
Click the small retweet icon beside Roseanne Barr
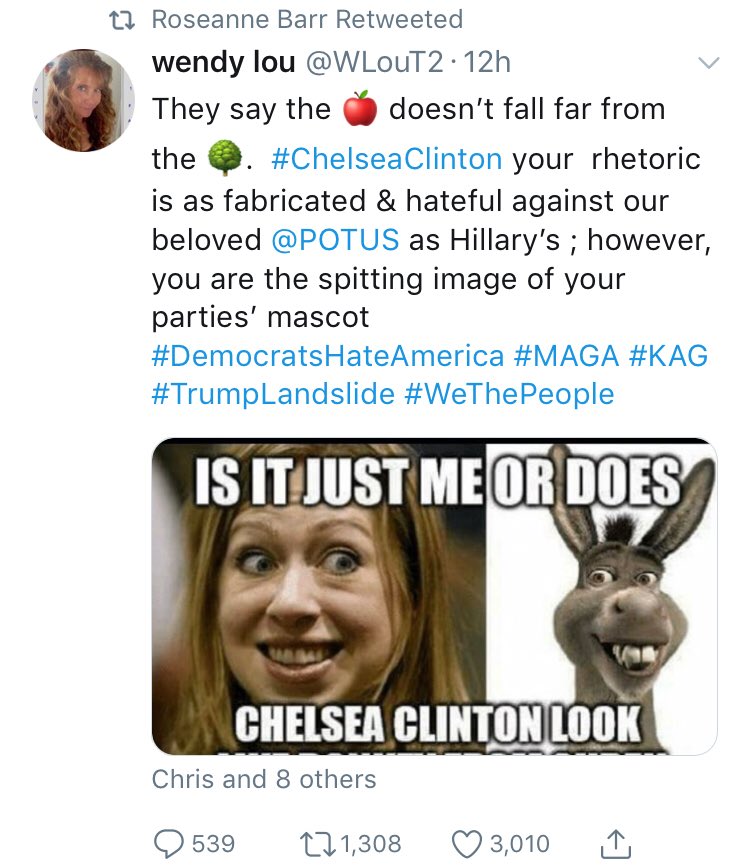[x=131, y=19]
